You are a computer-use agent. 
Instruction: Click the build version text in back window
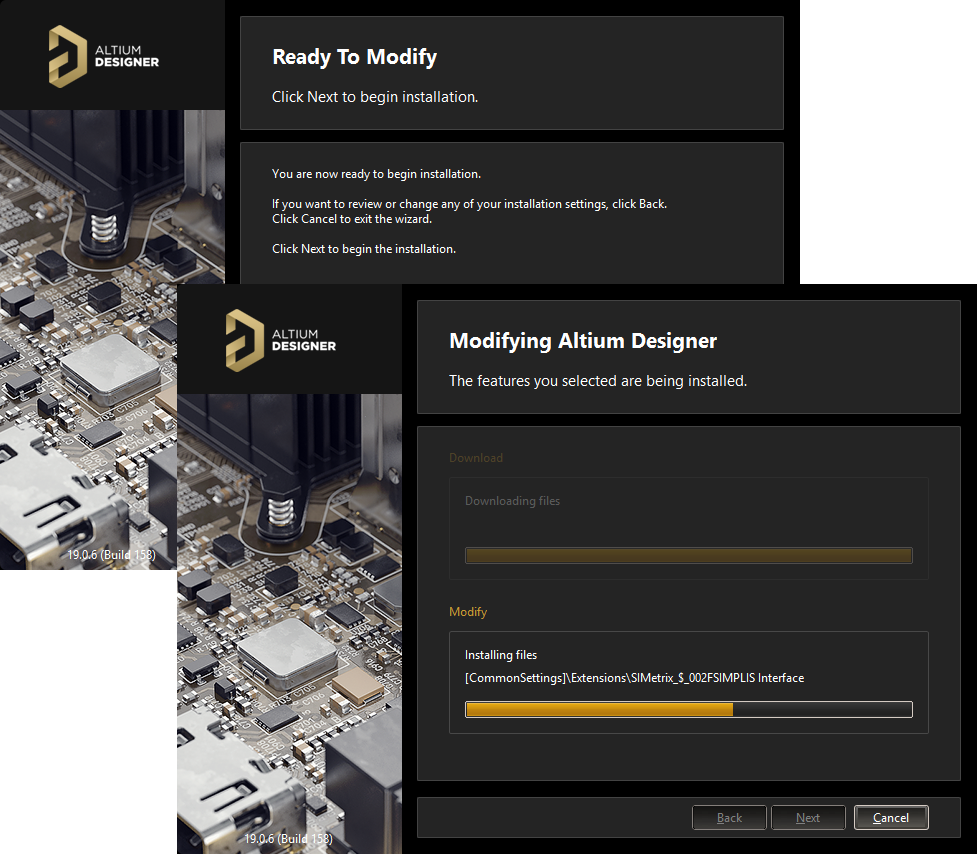pos(111,554)
